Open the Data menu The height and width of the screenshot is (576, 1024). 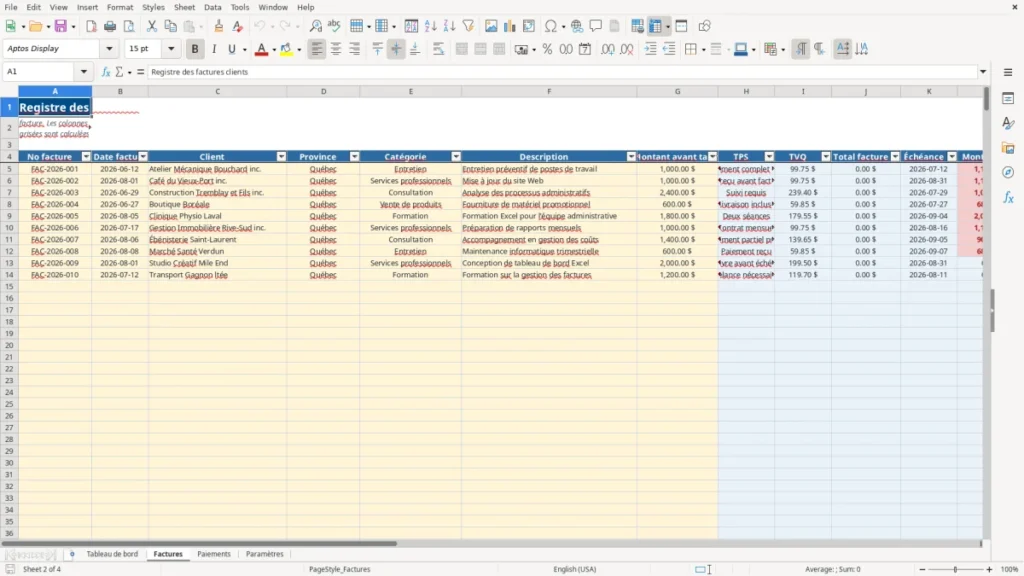tap(213, 7)
